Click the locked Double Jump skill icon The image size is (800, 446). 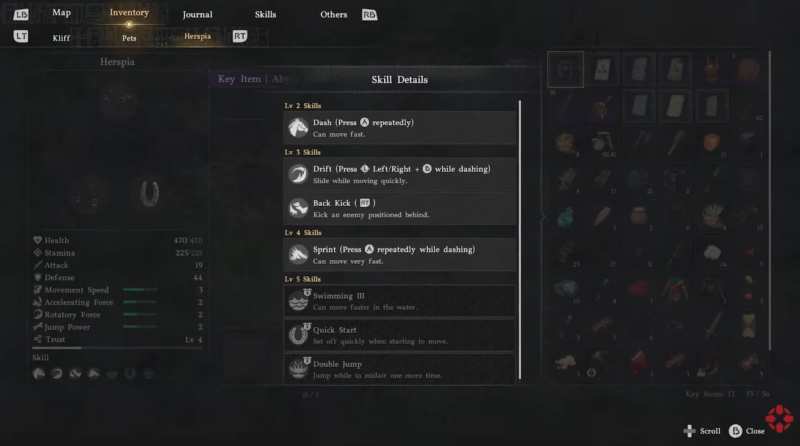pos(299,368)
